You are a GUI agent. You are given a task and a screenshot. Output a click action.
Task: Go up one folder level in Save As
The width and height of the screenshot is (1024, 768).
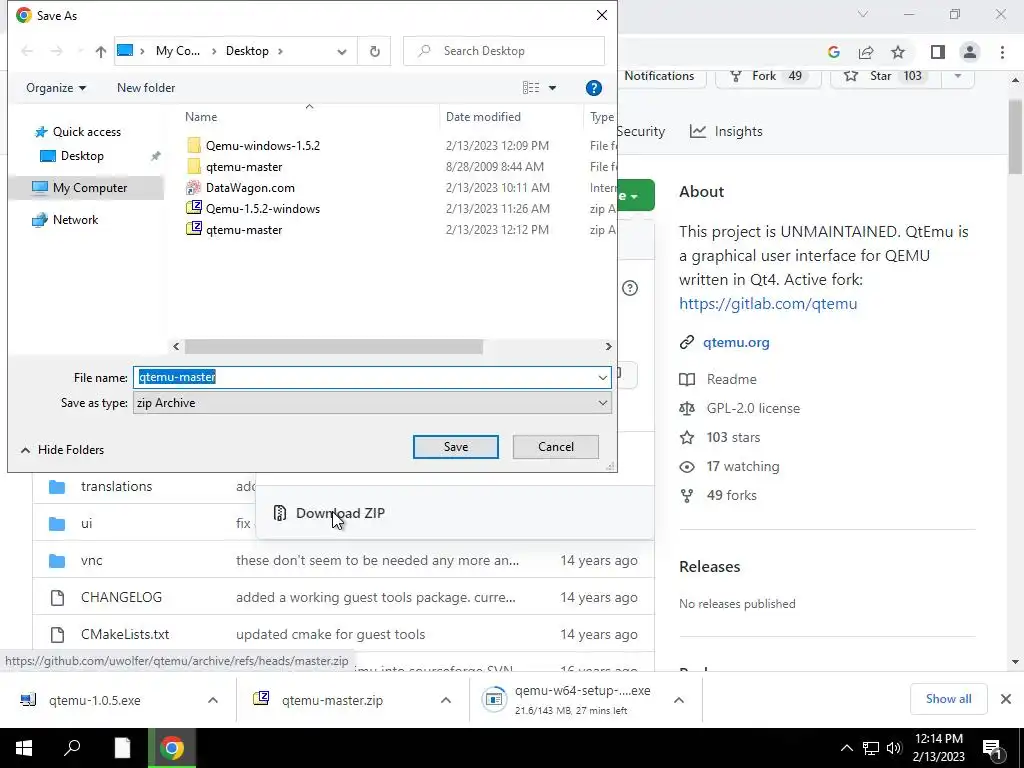tap(100, 51)
